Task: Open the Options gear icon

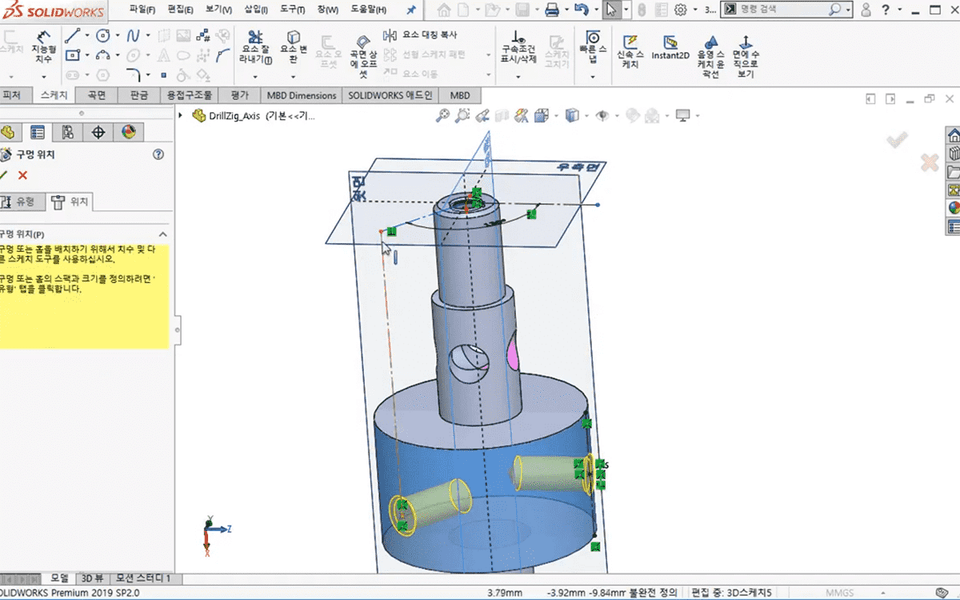Action: [680, 10]
